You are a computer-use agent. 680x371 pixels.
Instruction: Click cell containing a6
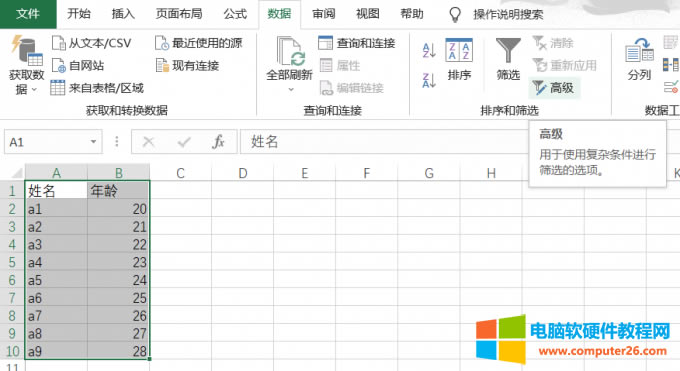click(56, 298)
